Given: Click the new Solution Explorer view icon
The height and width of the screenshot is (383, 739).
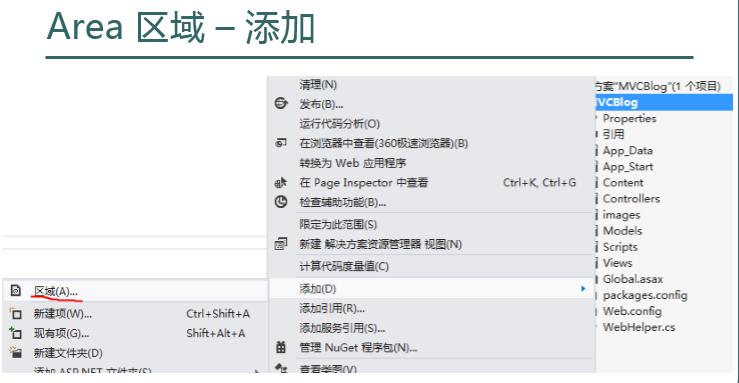Looking at the screenshot, I should [281, 244].
